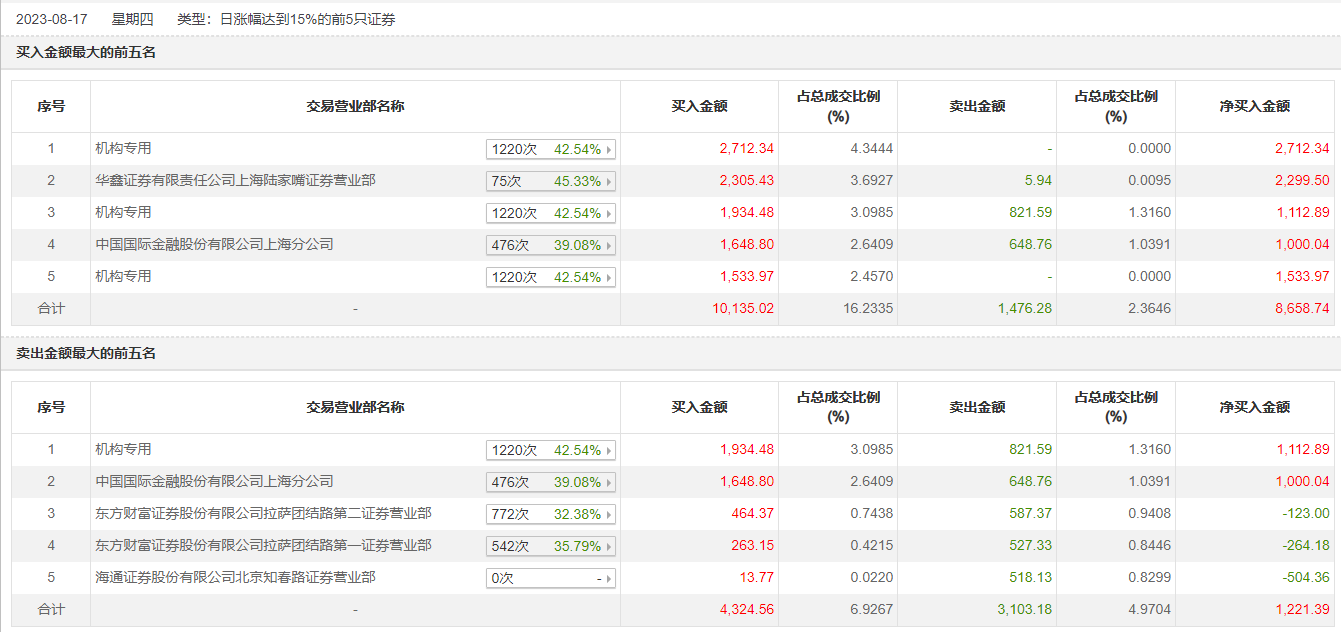The width and height of the screenshot is (1341, 632).
Task: Open 海通证券北京知春路证券营业部 link
Action: point(235,578)
